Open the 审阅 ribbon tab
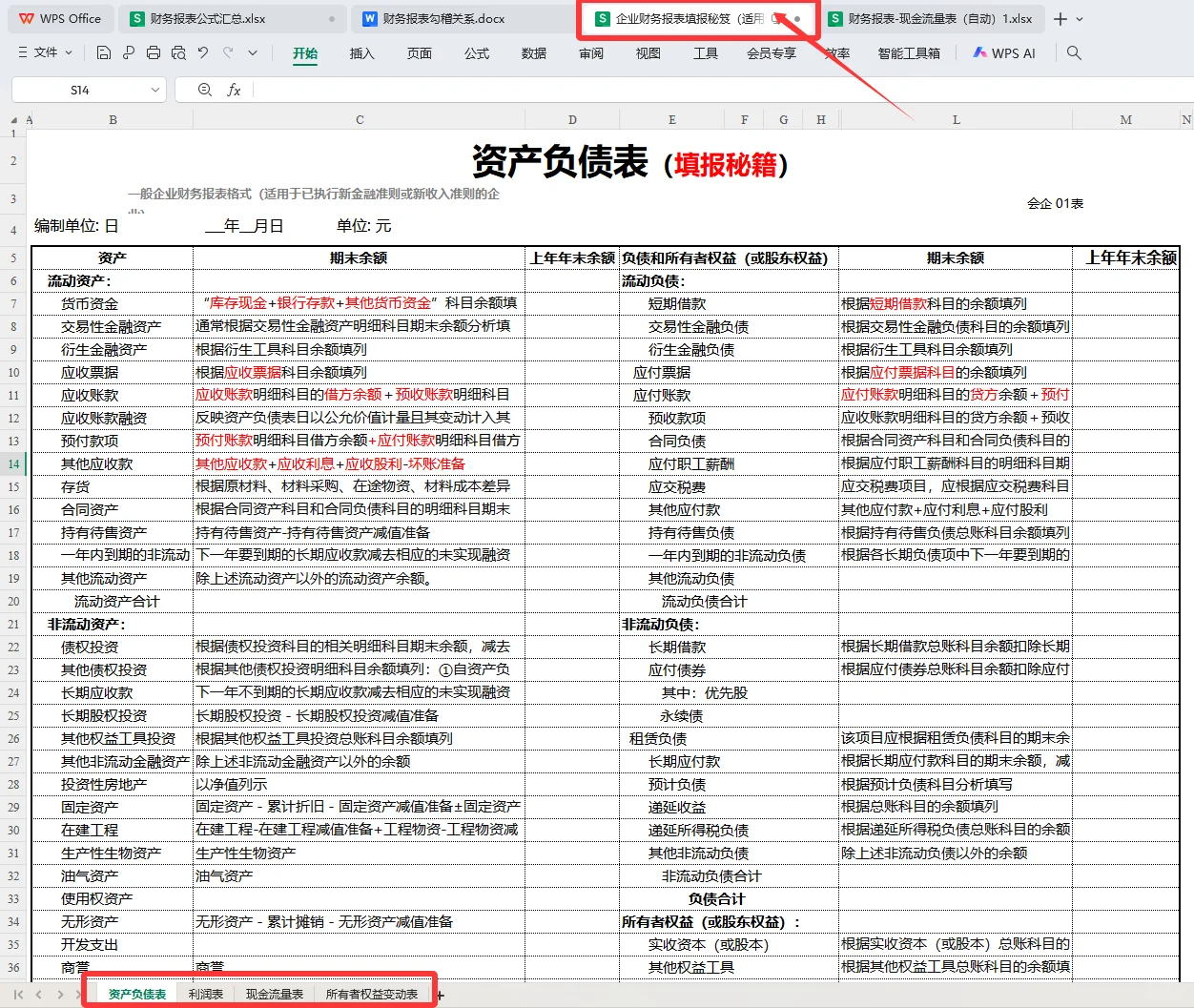 [x=591, y=53]
